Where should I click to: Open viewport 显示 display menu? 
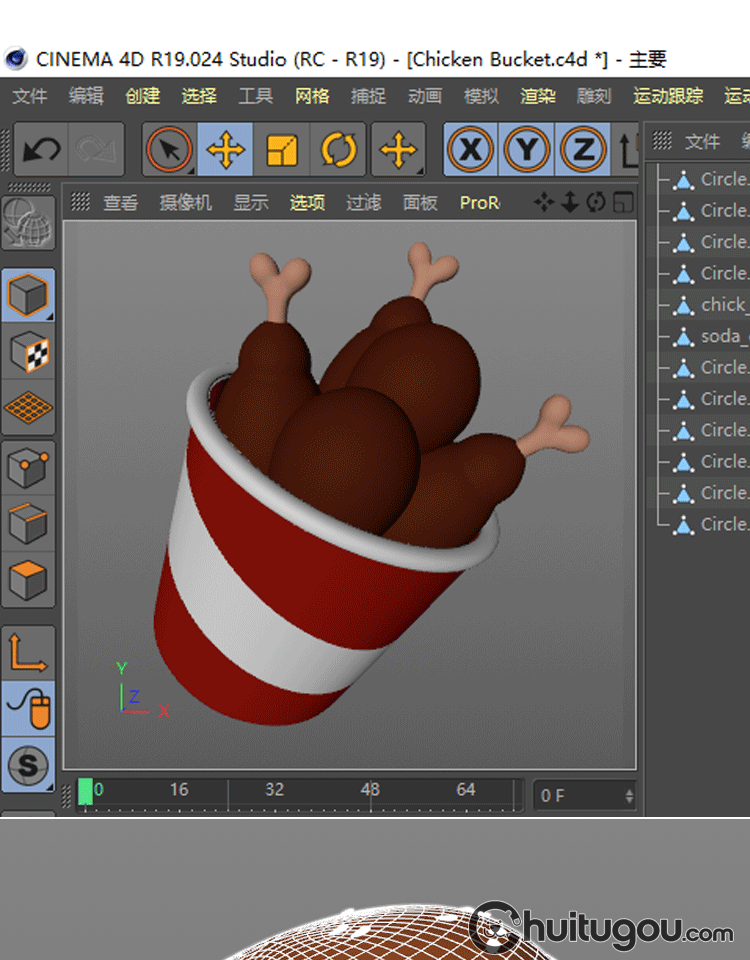pos(251,203)
